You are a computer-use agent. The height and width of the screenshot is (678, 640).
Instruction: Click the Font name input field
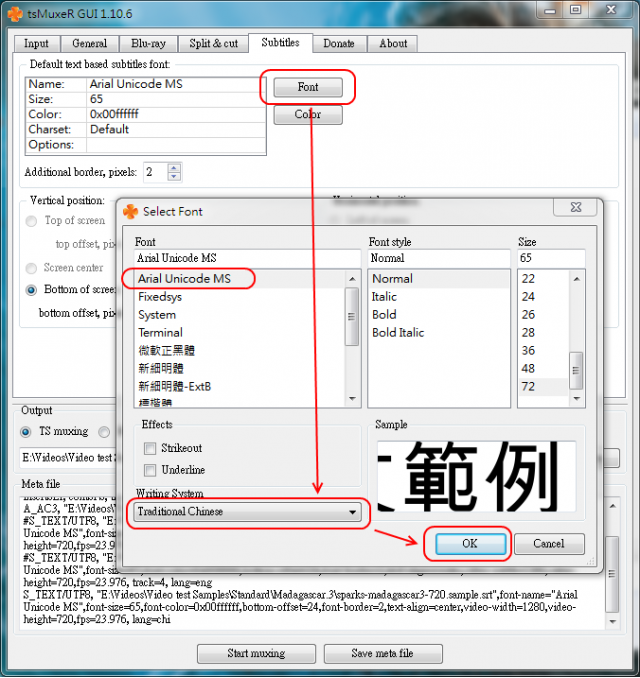[x=247, y=258]
